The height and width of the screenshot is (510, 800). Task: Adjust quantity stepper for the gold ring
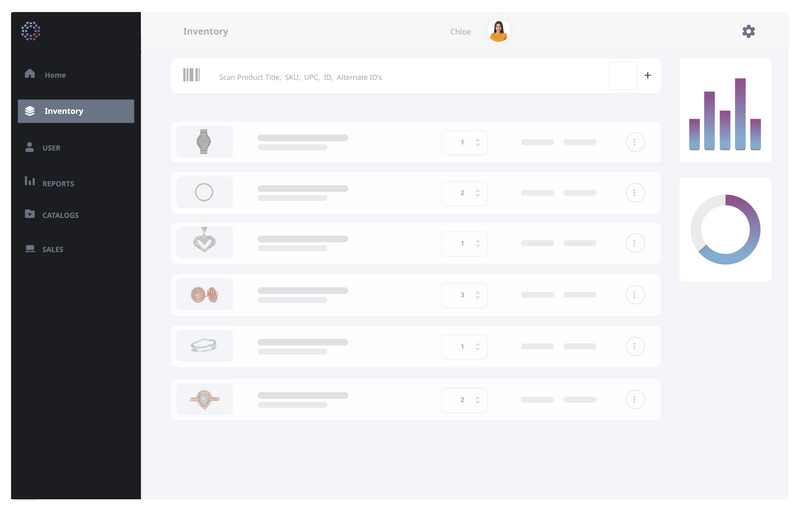[477, 193]
